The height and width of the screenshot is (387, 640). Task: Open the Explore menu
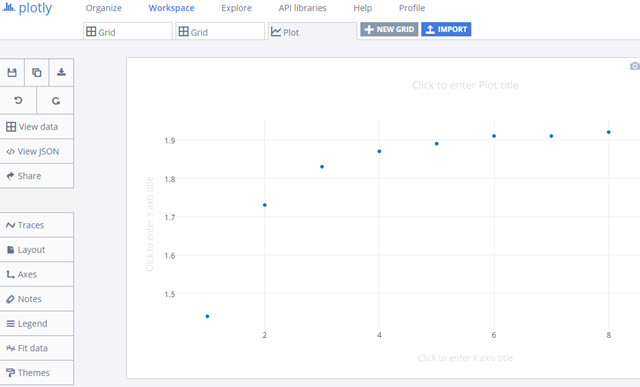tap(236, 8)
